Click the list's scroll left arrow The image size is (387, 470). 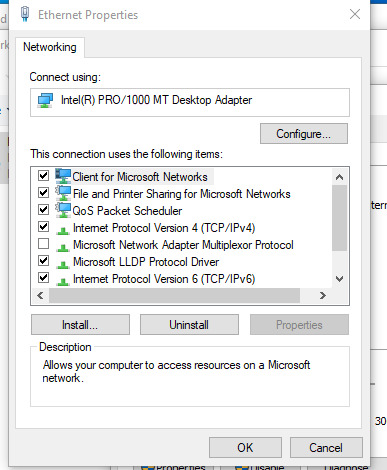pyautogui.click(x=40, y=296)
